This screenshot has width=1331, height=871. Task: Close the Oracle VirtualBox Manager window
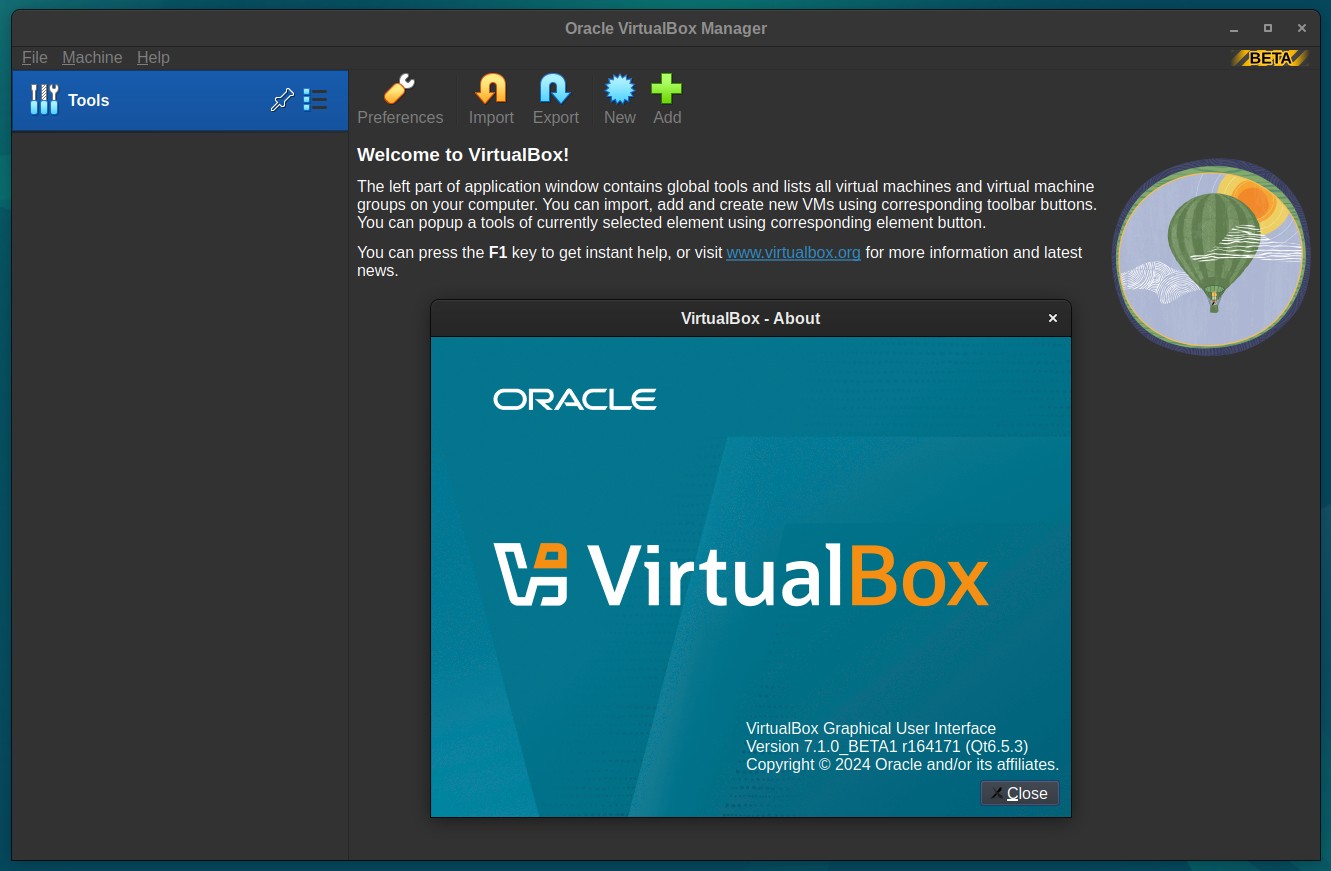[1302, 28]
